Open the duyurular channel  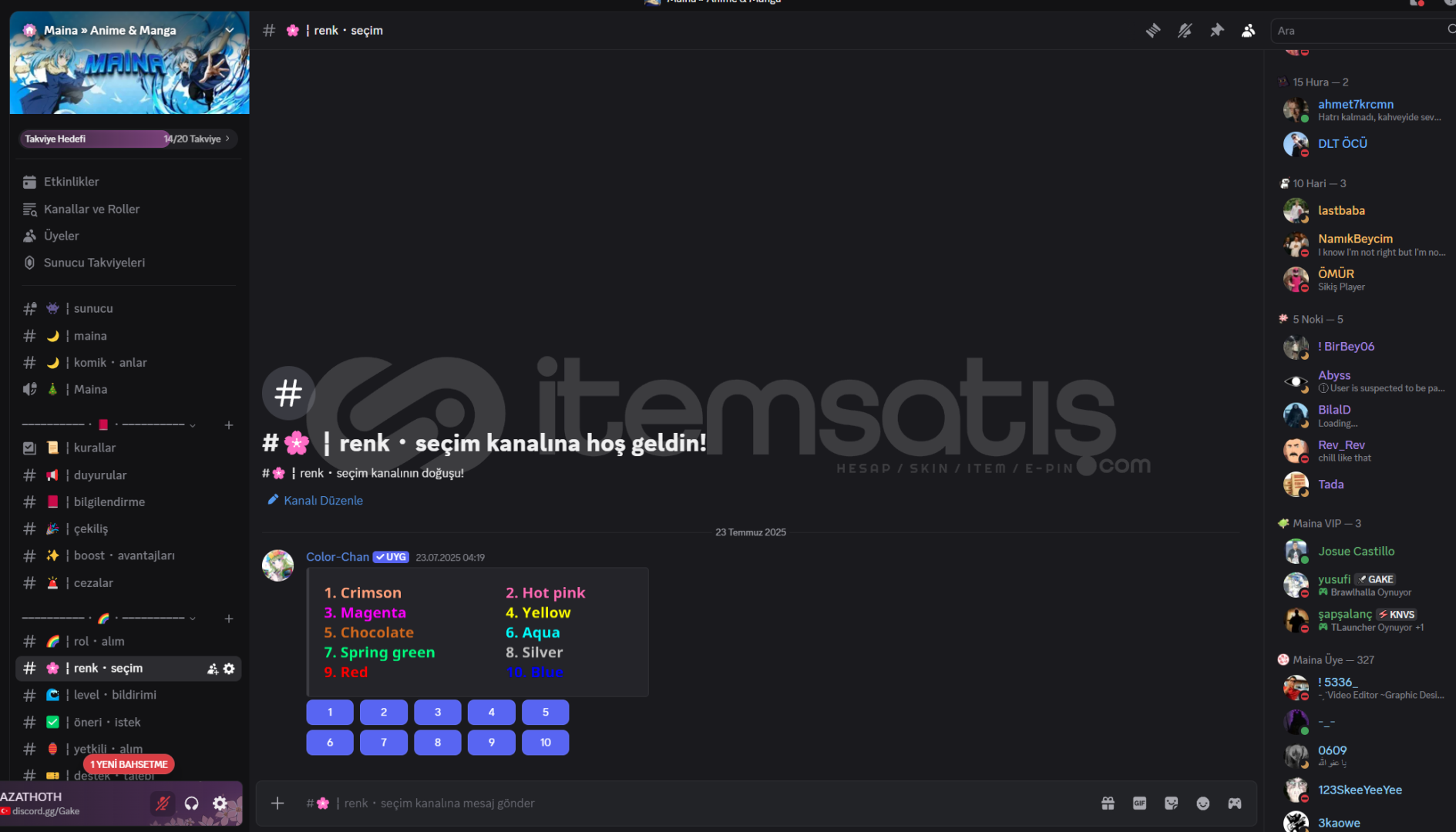(129, 475)
